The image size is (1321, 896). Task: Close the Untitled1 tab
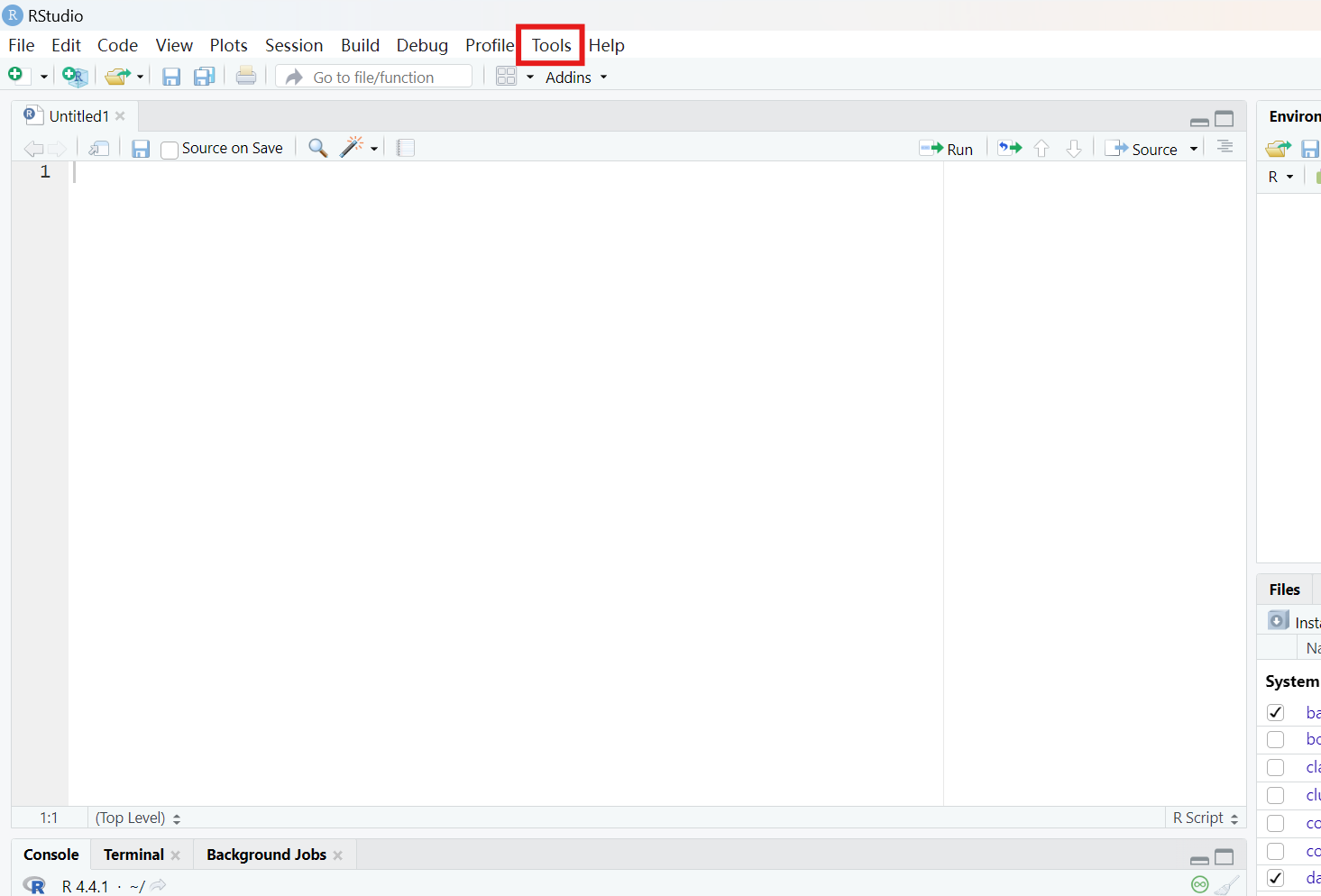click(120, 116)
